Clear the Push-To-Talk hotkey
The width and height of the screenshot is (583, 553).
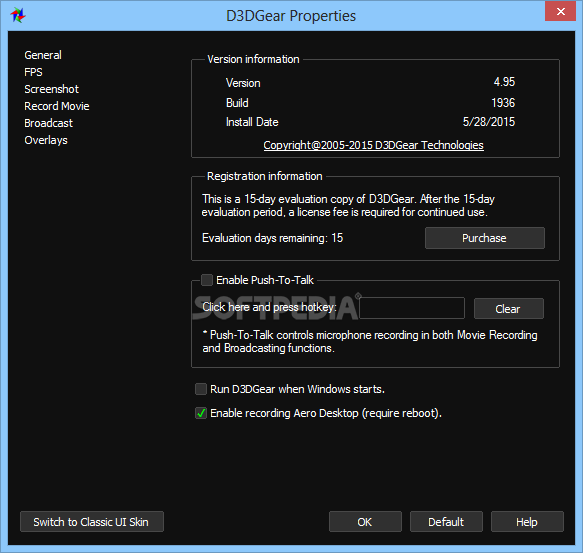pyautogui.click(x=508, y=309)
